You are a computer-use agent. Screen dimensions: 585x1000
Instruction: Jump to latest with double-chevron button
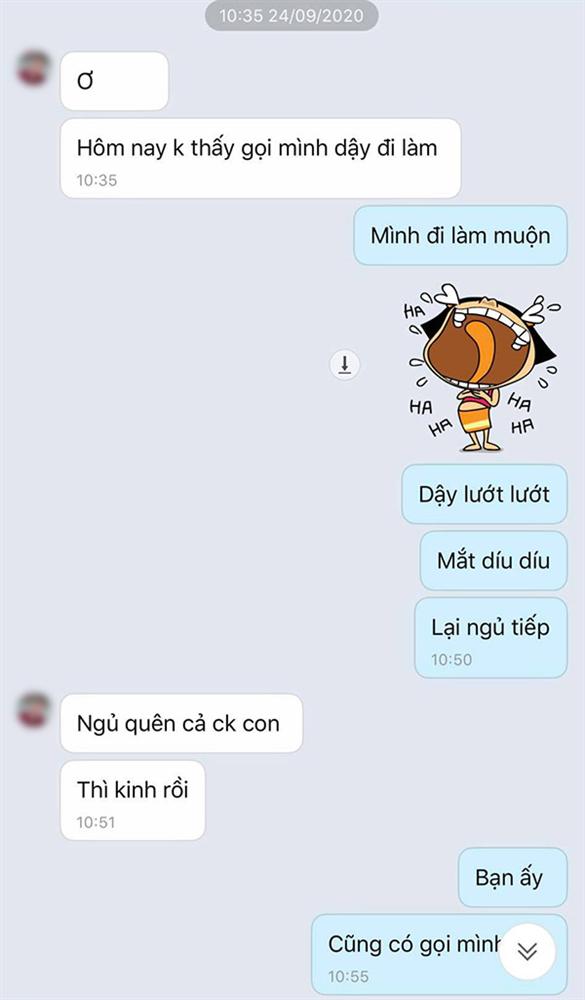pos(527,952)
